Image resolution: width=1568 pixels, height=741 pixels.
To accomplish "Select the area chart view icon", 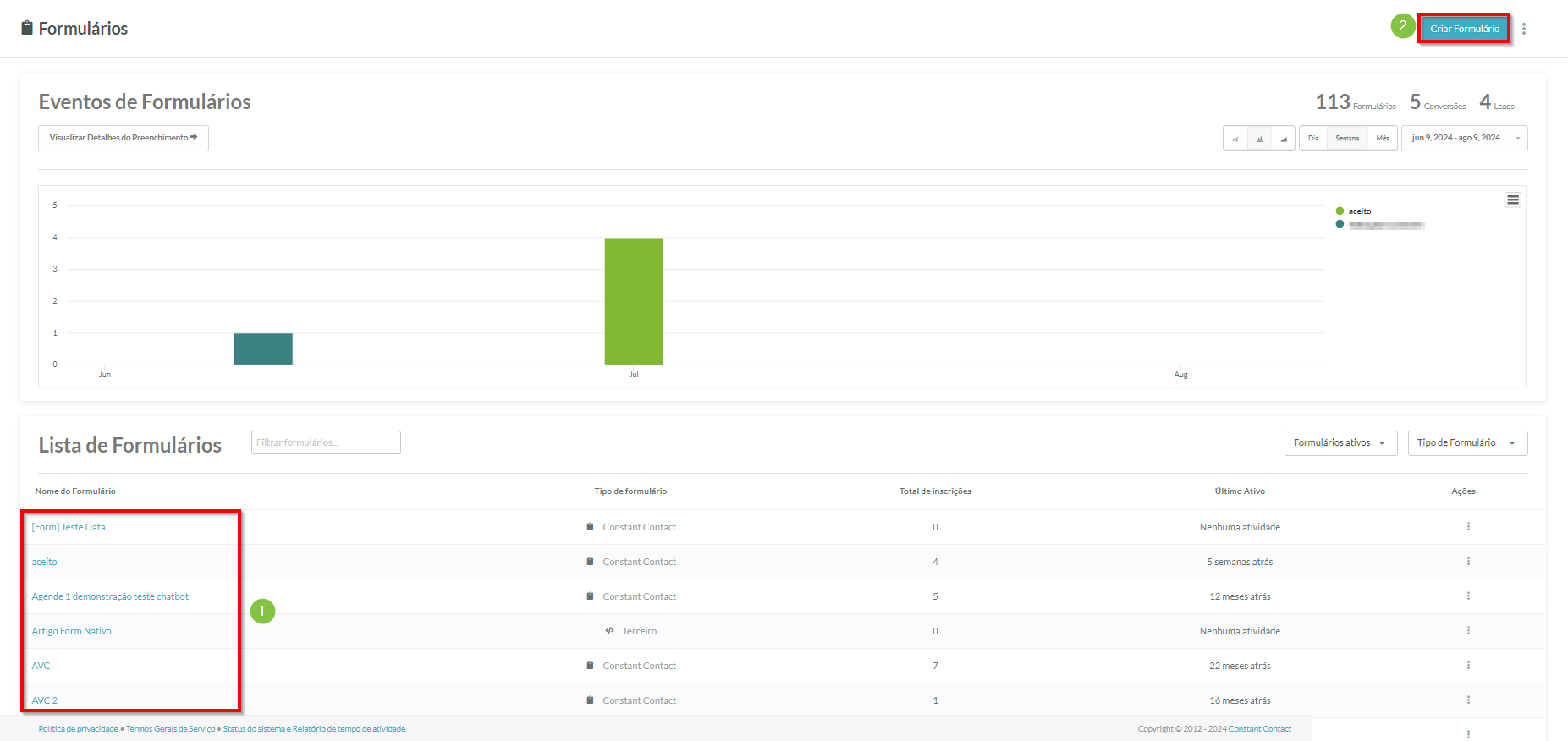I will [1283, 139].
